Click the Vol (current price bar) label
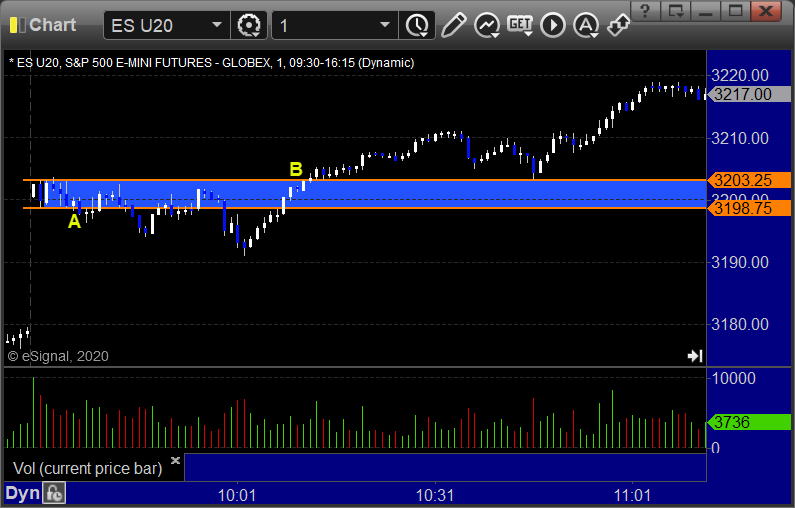Screen dimensions: 795x508 [87, 468]
